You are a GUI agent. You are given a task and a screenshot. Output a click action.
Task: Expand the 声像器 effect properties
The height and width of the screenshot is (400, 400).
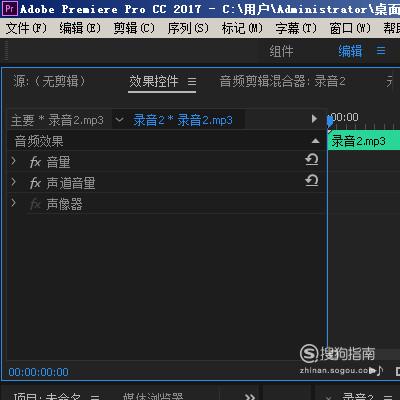tap(13, 203)
